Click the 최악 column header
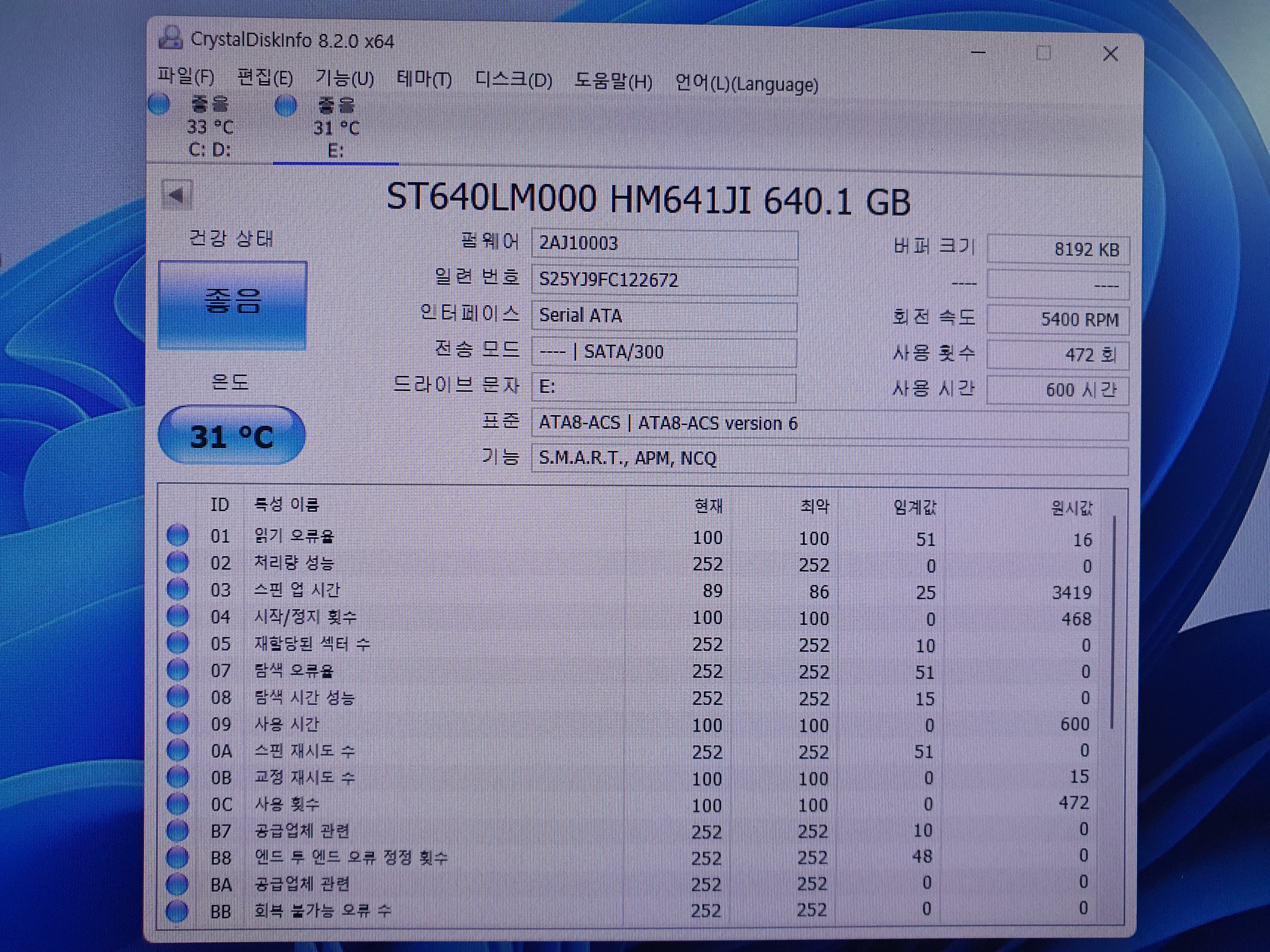 815,507
